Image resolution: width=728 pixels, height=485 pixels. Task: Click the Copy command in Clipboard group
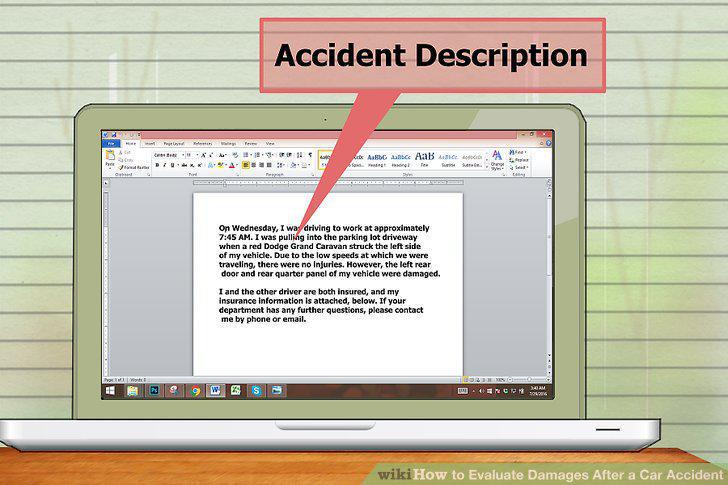tap(125, 160)
